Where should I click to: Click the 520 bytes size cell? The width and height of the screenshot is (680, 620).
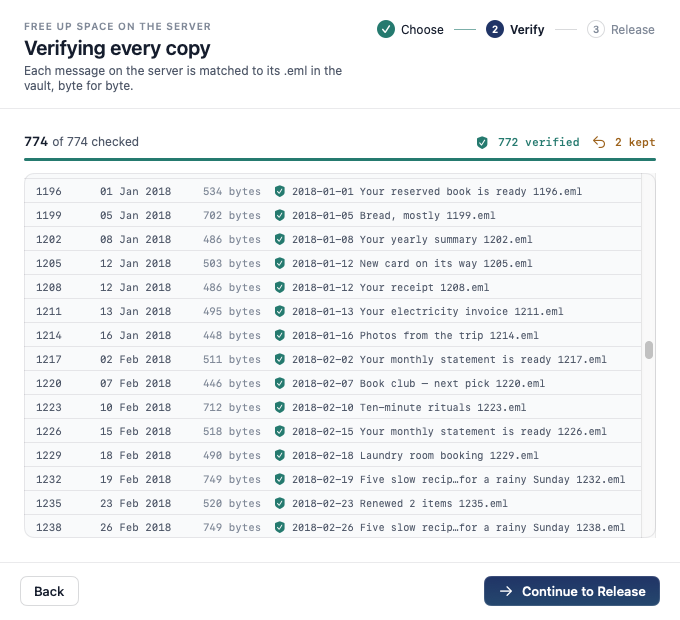[x=232, y=503]
